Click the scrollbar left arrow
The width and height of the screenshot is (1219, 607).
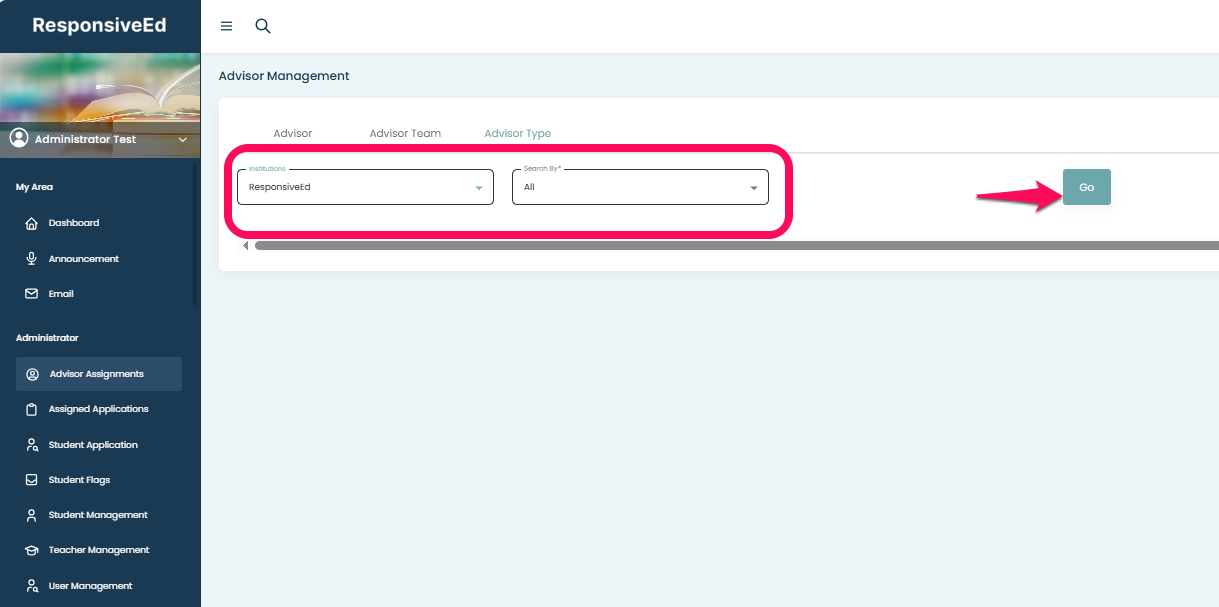pyautogui.click(x=246, y=245)
